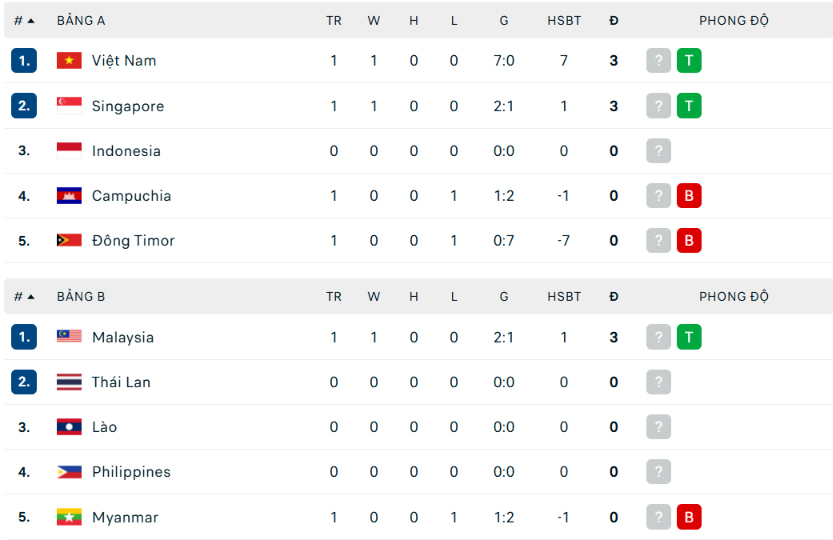Click Myanmar's red B form badge

[689, 517]
